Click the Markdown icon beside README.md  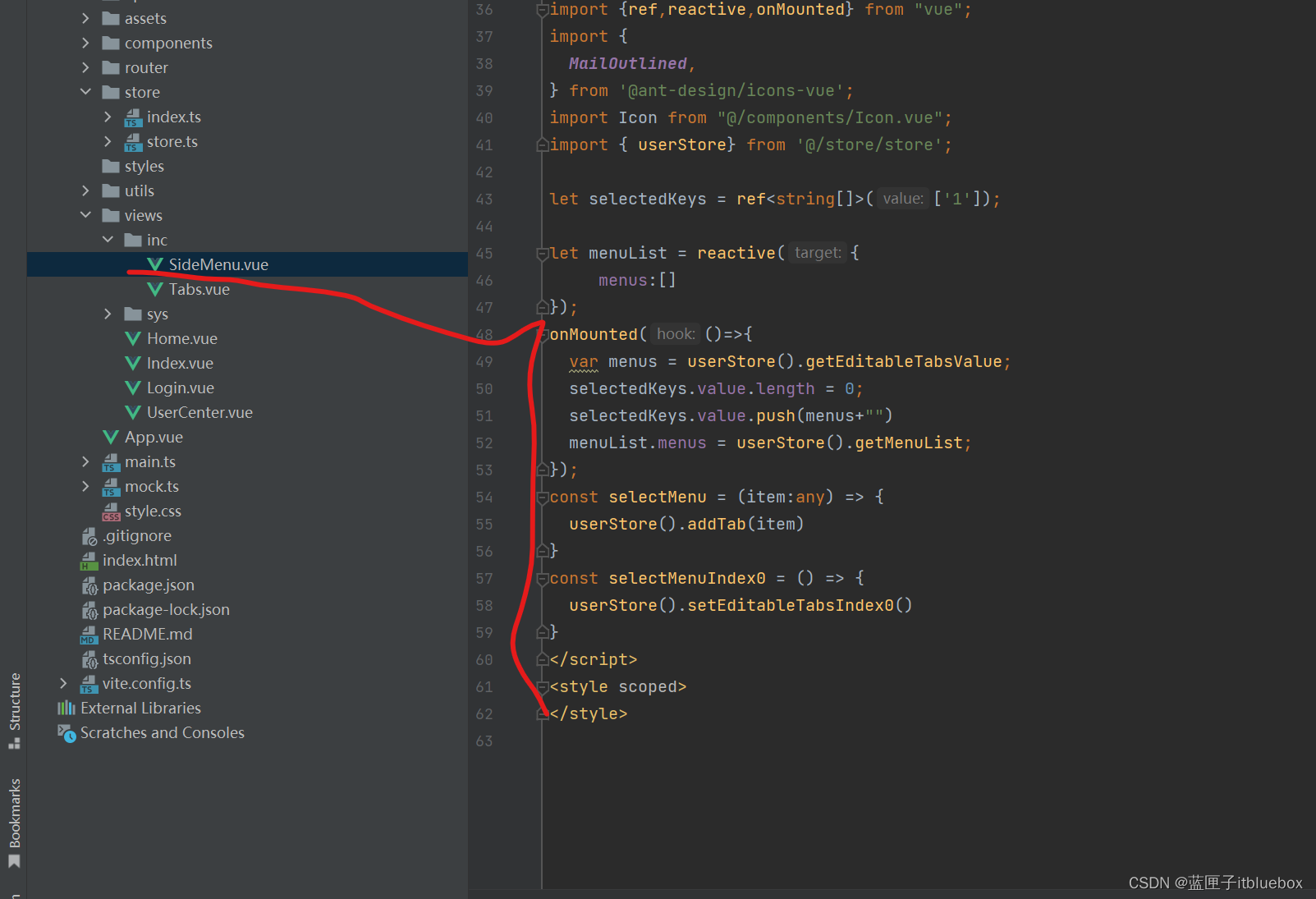[x=89, y=635]
